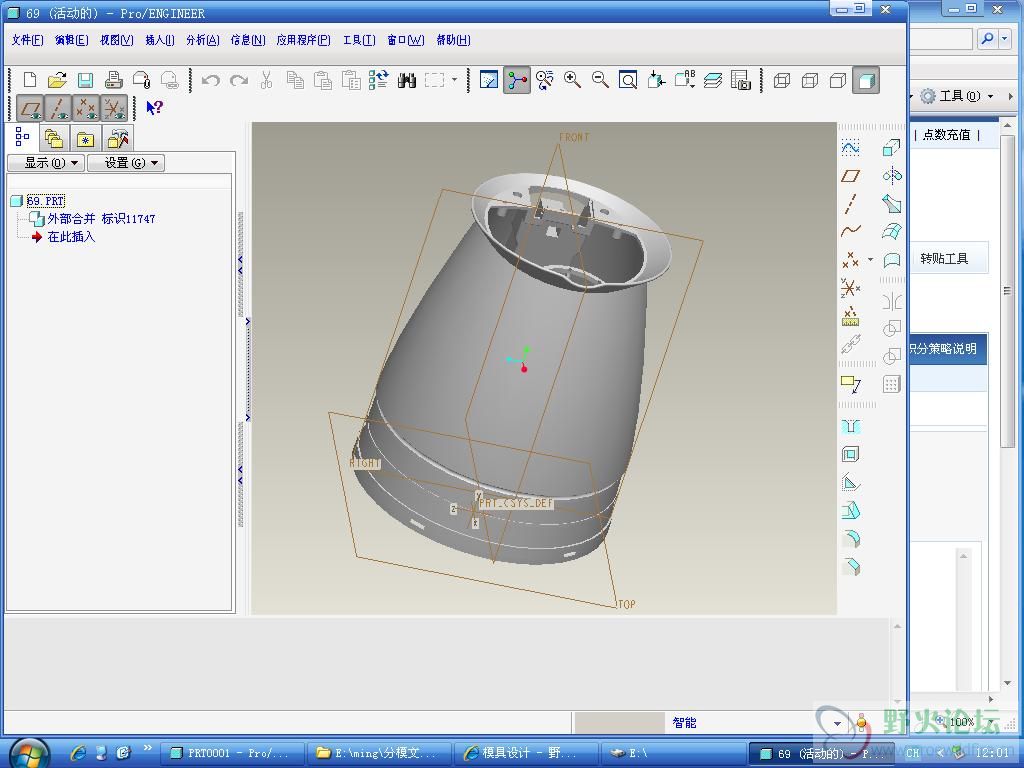Click the Cut scissors icon
Viewport: 1024px width, 768px height.
coord(266,80)
